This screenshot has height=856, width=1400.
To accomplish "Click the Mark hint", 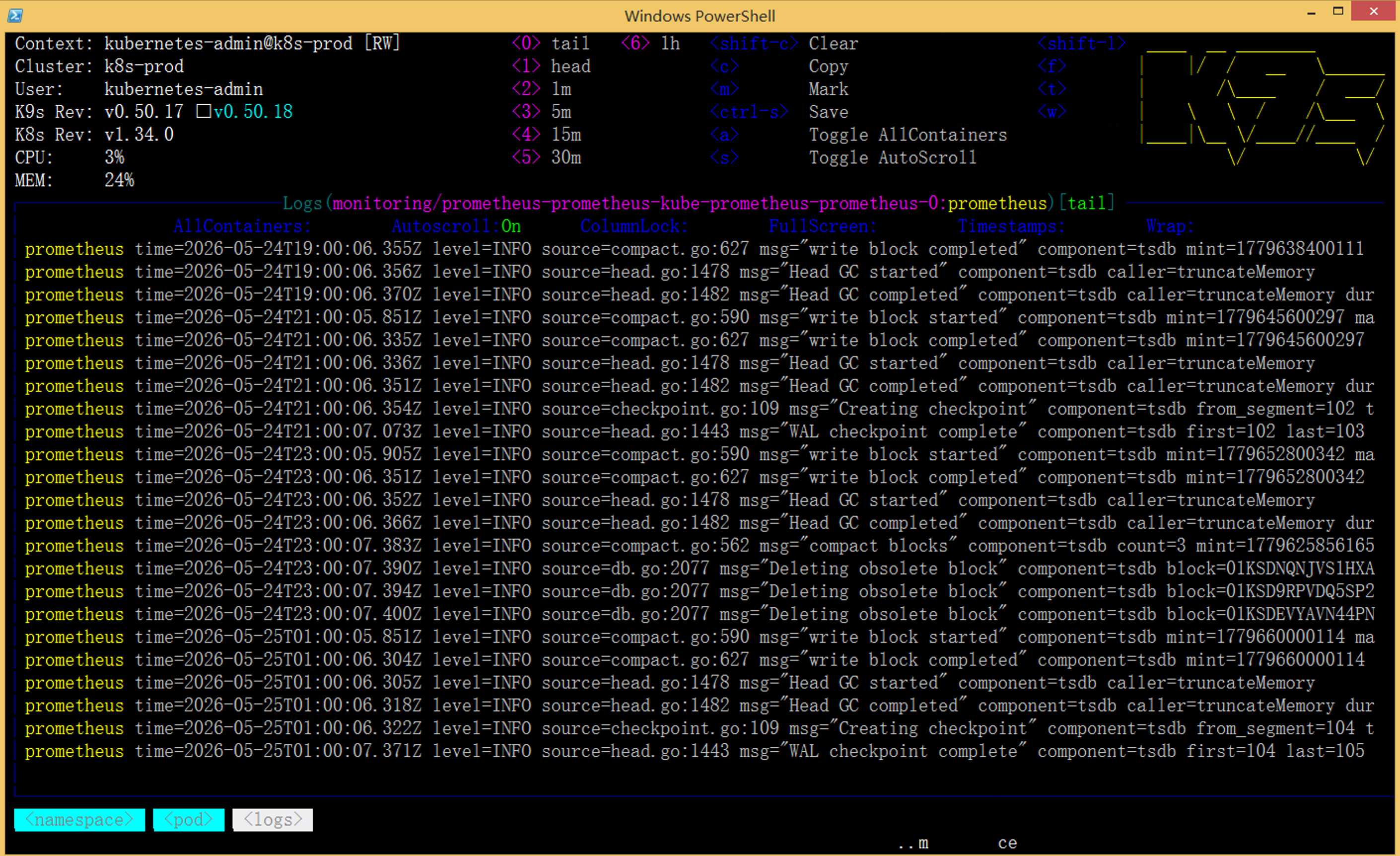I will tap(829, 89).
